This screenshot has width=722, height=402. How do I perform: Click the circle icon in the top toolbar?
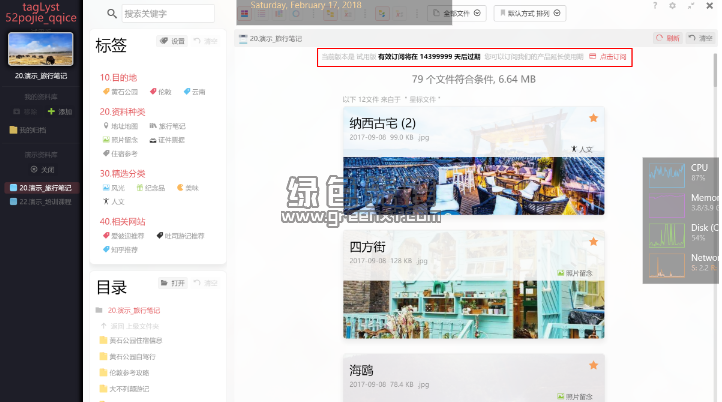[296, 14]
